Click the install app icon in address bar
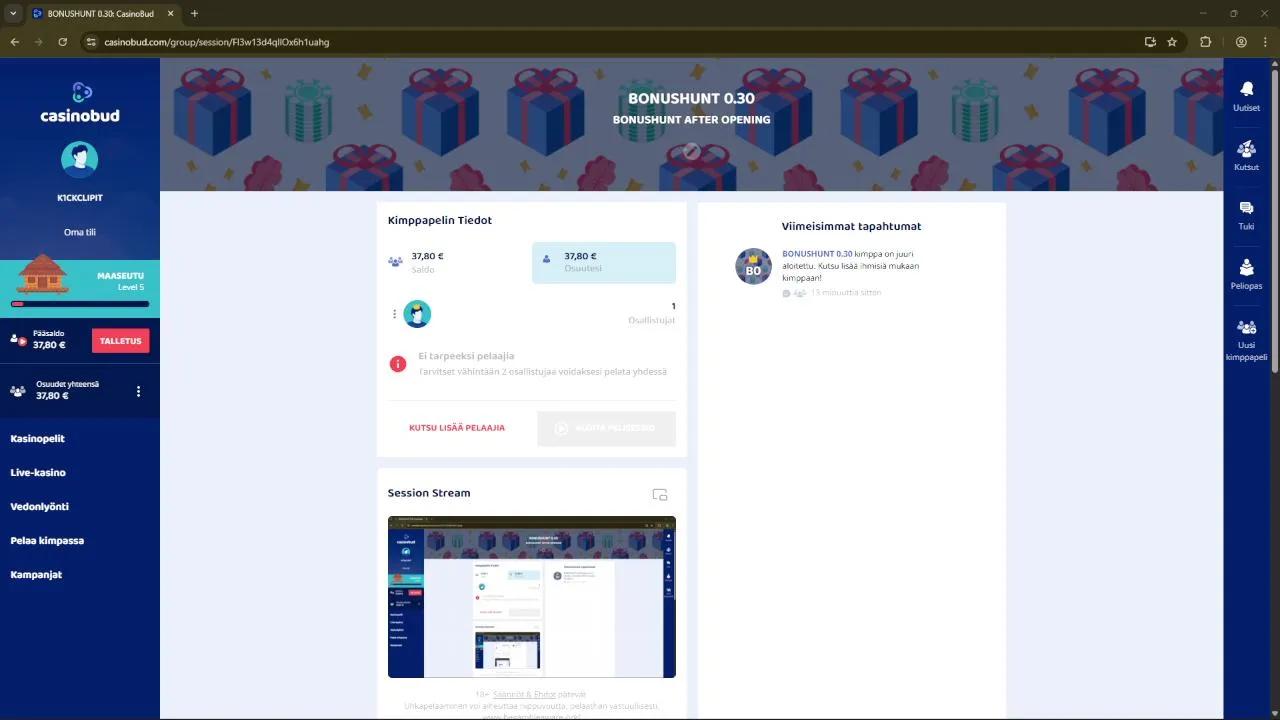This screenshot has width=1280, height=720. (1150, 42)
